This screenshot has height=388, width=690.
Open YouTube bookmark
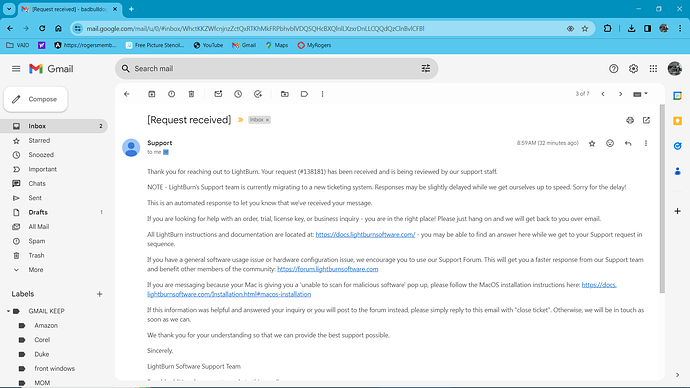tap(208, 45)
